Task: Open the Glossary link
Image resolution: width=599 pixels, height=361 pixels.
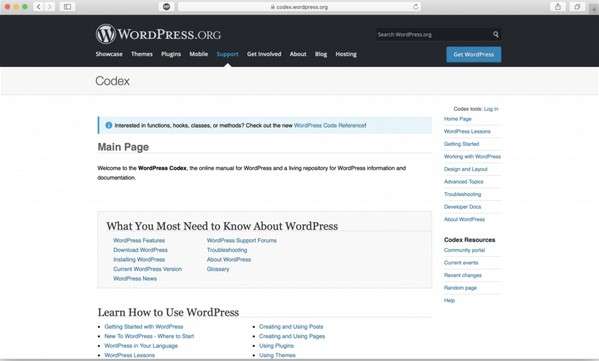Action: pyautogui.click(x=218, y=269)
